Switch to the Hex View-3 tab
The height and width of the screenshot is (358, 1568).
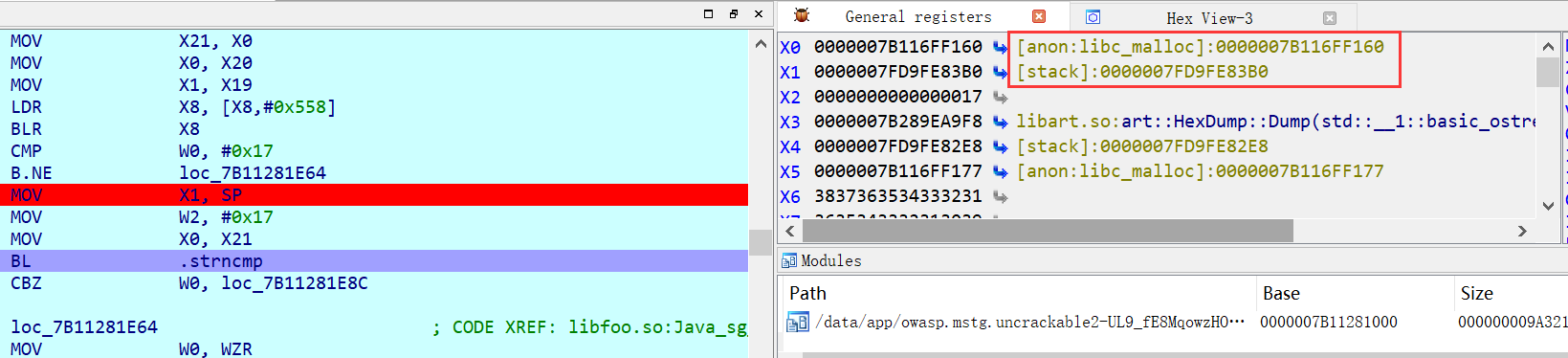[x=1209, y=18]
